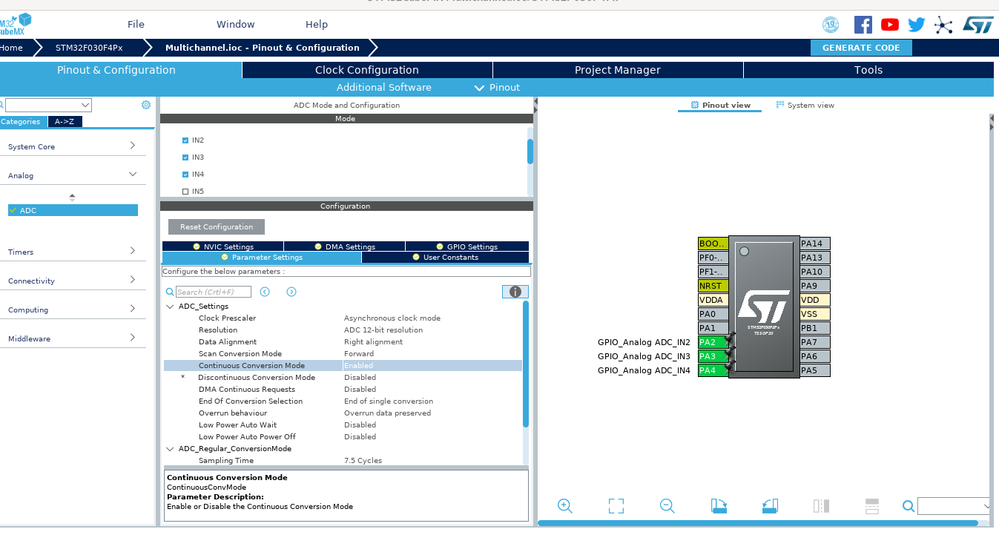Open the Help menu
The width and height of the screenshot is (999, 533).
316,24
